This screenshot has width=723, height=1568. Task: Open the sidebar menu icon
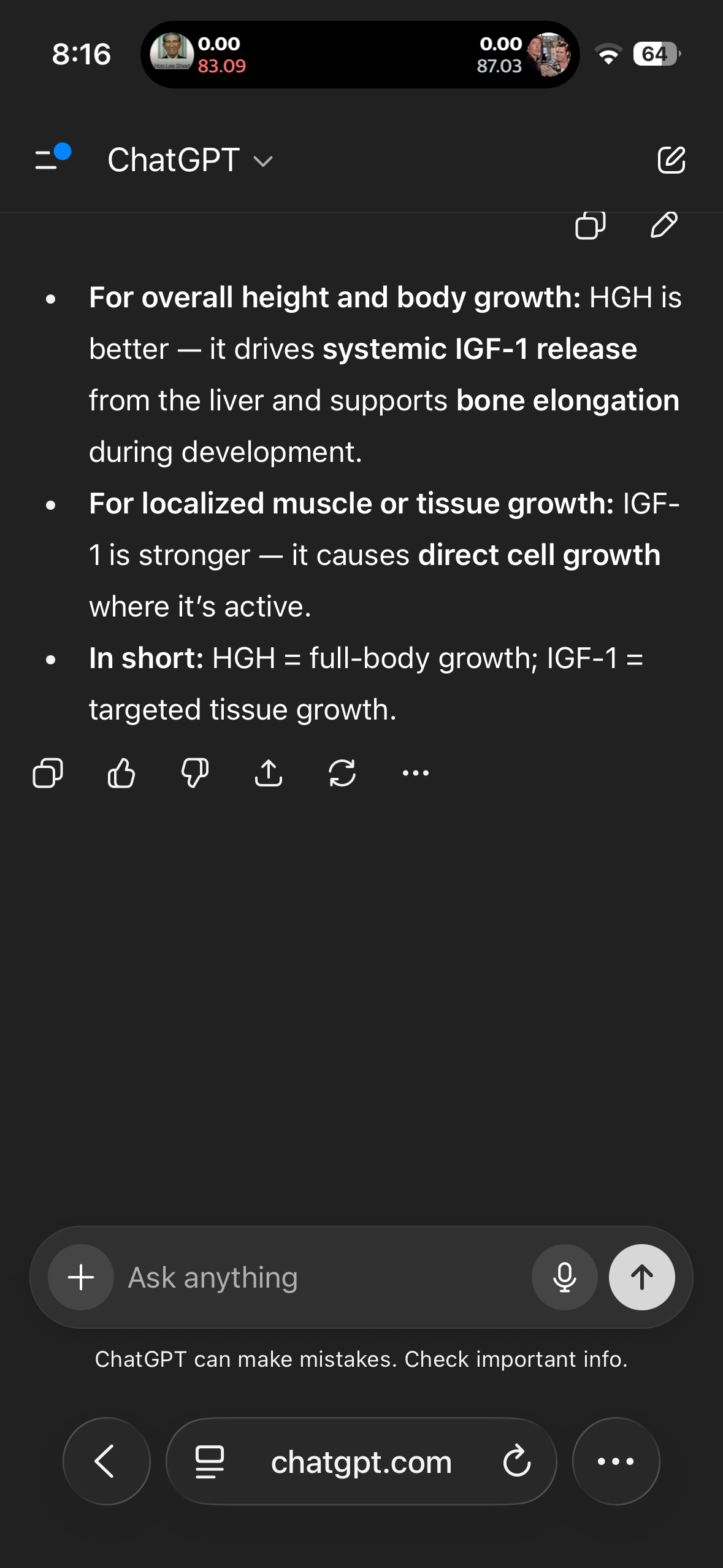[52, 159]
